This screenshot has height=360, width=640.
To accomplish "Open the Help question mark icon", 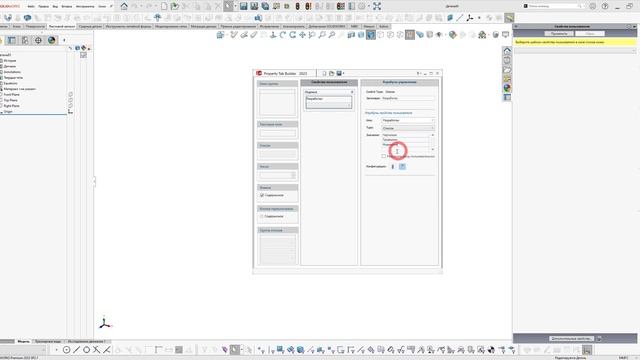I will click(x=605, y=6).
